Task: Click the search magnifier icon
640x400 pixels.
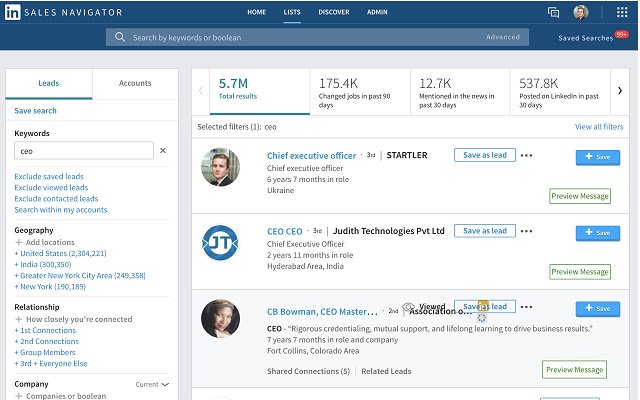Action: [120, 37]
